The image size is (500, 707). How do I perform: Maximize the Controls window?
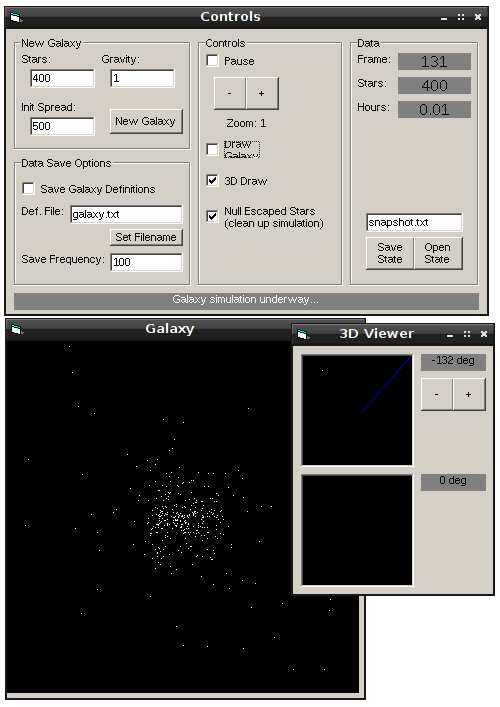click(x=461, y=17)
